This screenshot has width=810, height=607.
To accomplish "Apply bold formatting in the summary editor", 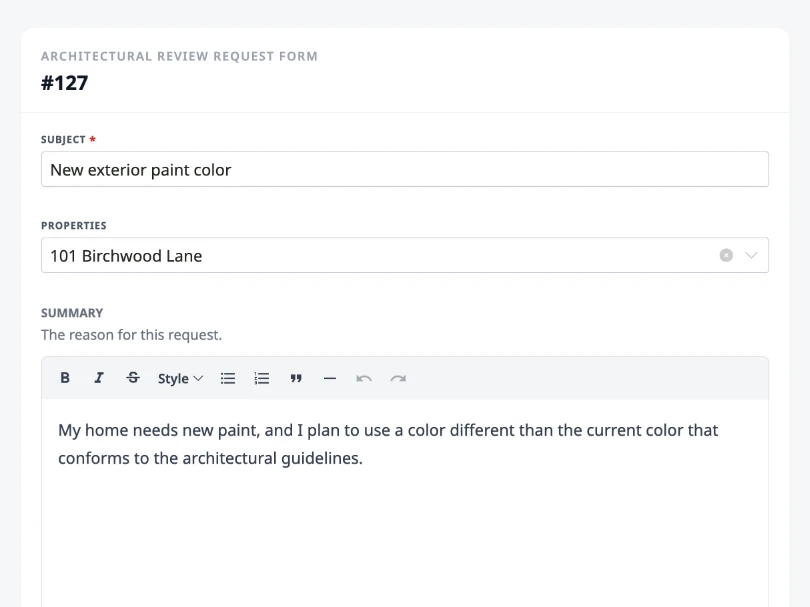I will point(64,378).
